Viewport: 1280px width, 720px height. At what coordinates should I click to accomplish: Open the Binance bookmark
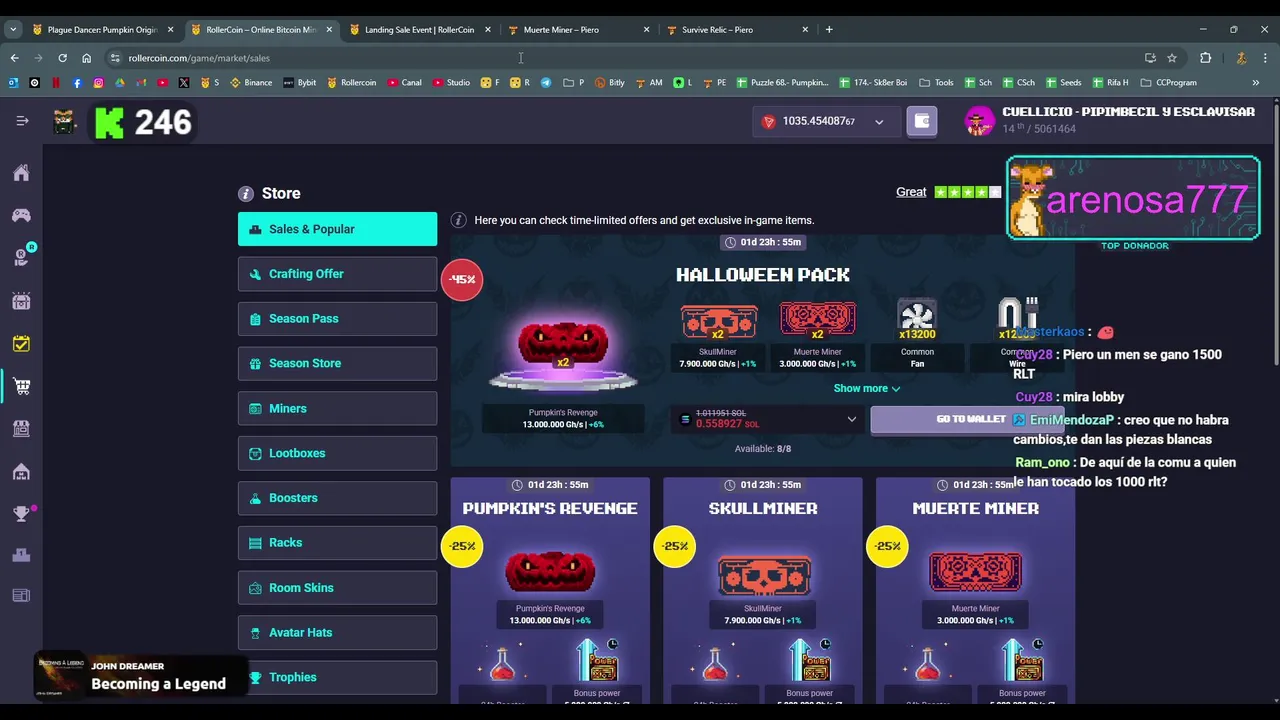click(x=251, y=83)
